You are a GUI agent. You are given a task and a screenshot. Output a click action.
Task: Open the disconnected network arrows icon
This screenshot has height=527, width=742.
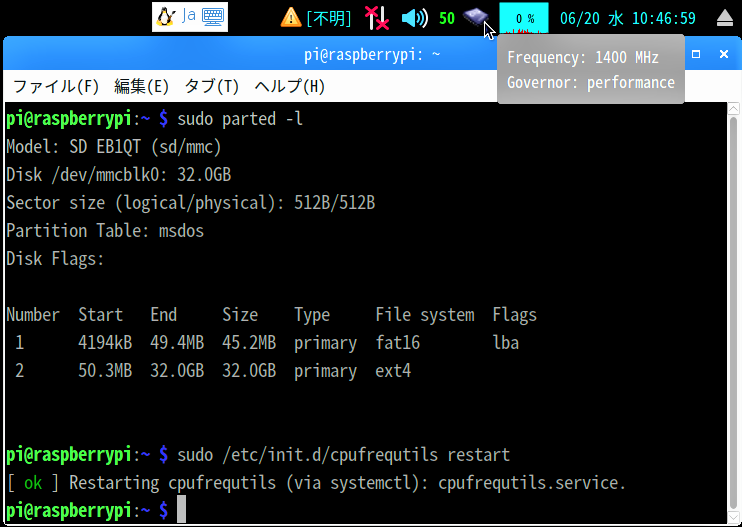click(x=377, y=18)
